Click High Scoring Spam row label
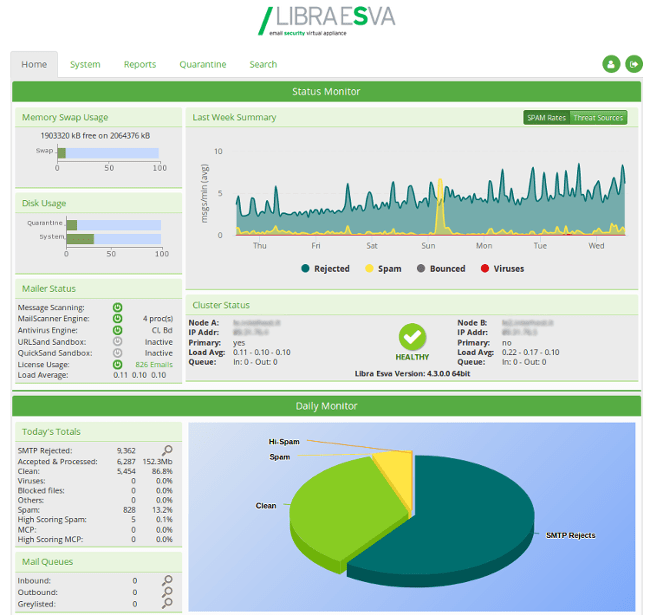This screenshot has height=615, width=650. tap(52, 520)
